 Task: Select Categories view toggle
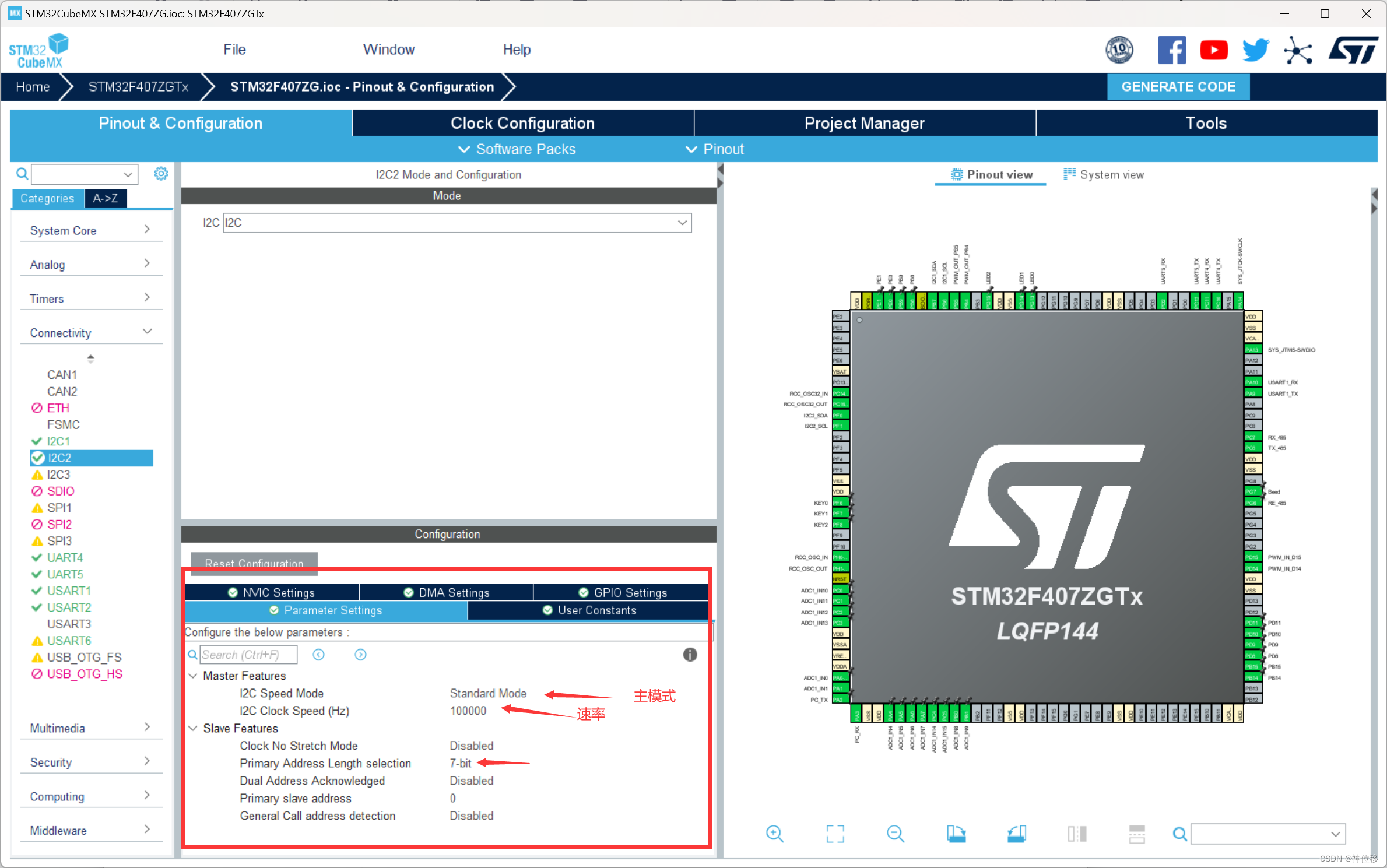coord(47,198)
